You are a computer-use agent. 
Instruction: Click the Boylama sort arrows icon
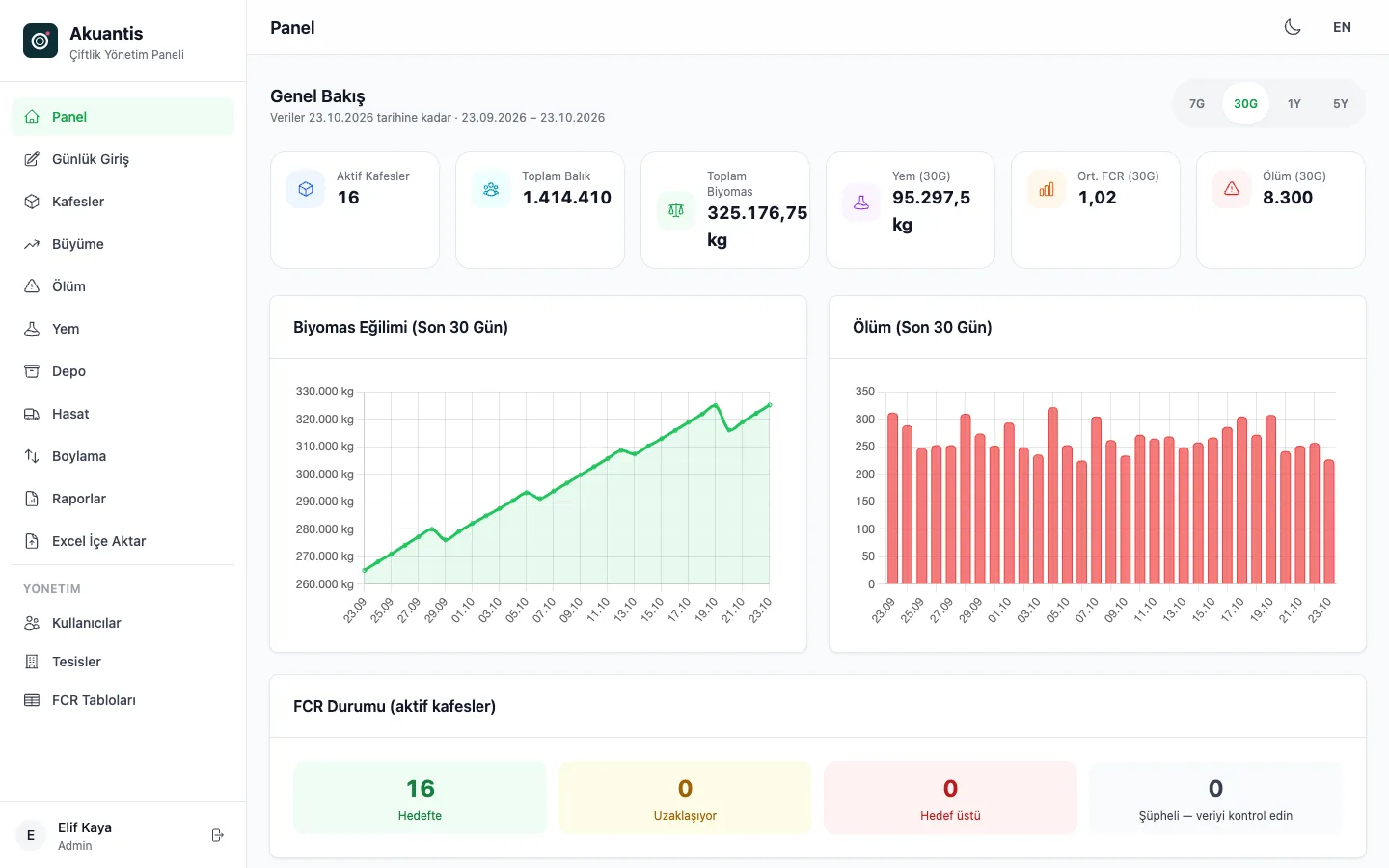tap(32, 456)
